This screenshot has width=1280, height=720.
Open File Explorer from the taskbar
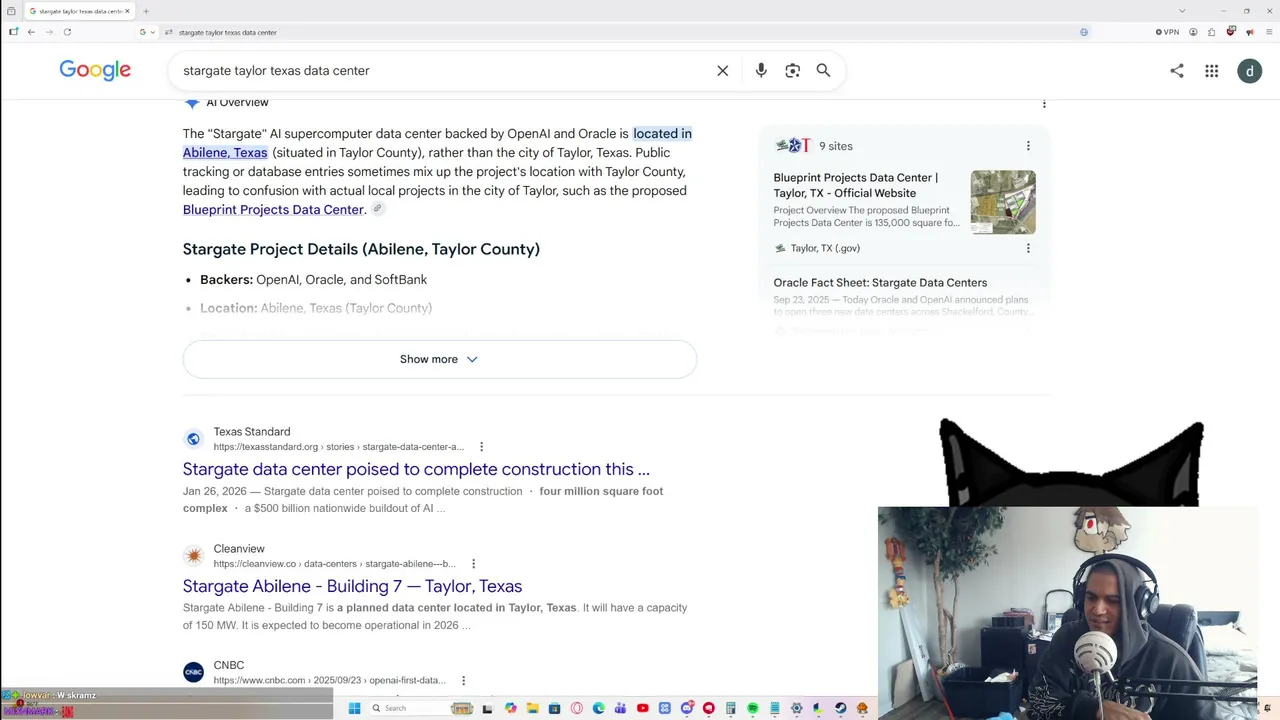tap(533, 708)
